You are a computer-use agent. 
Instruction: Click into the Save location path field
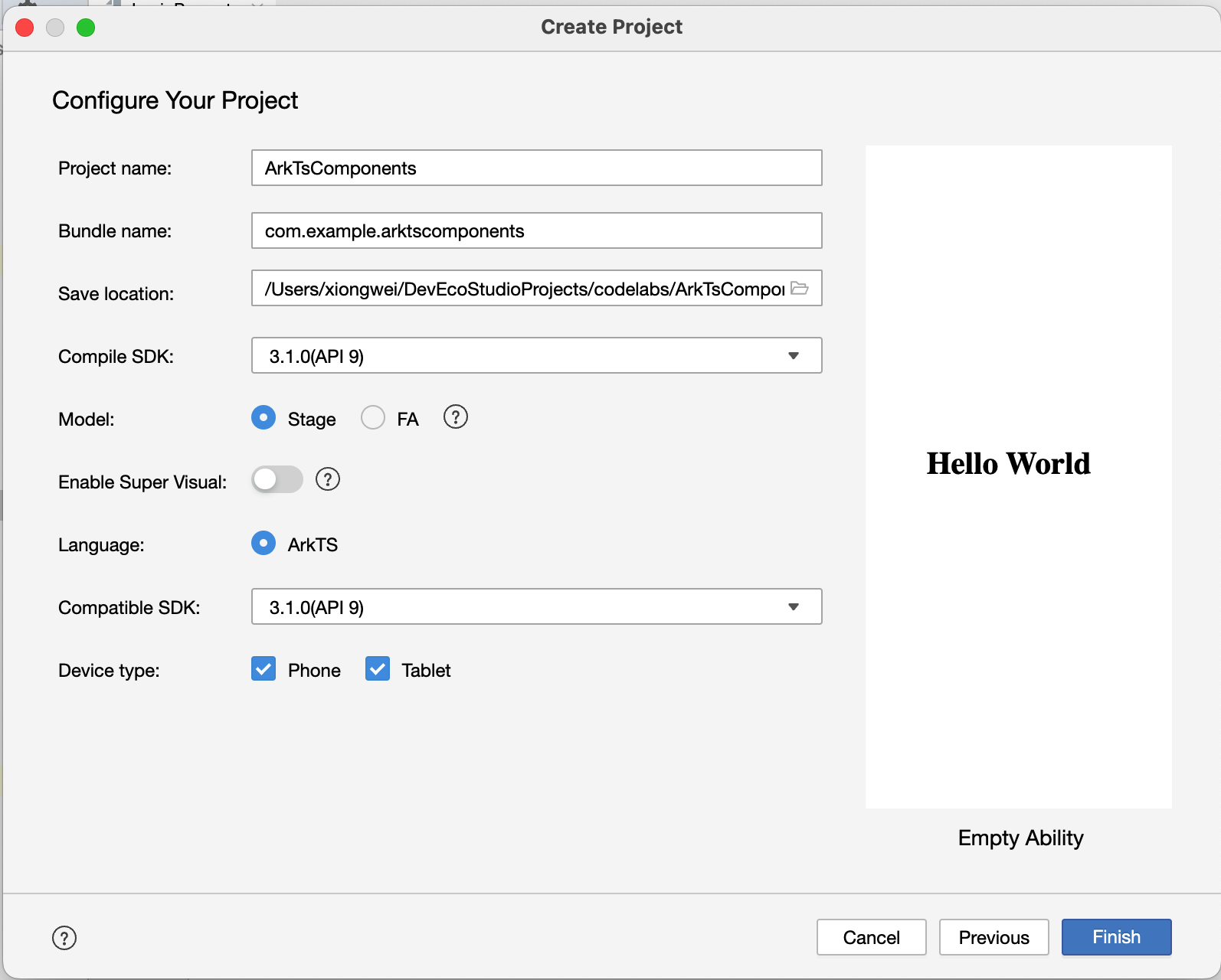[x=521, y=289]
